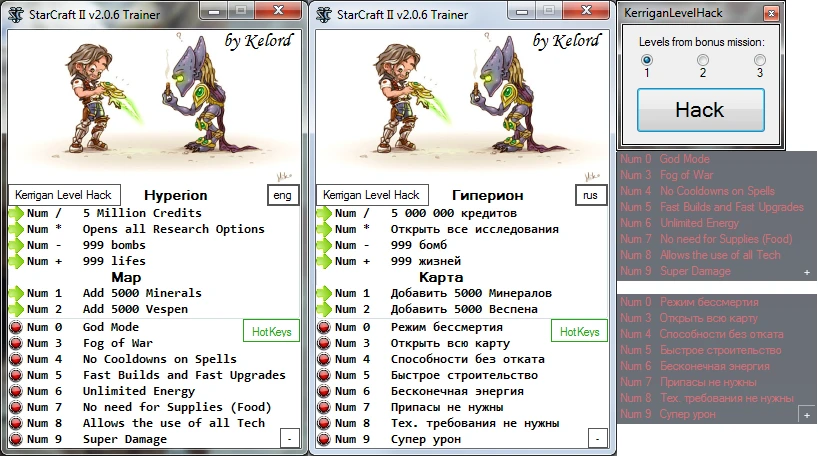Click 'Num 6 Бесконечная энергия' in gray overlay

pyautogui.click(x=694, y=366)
